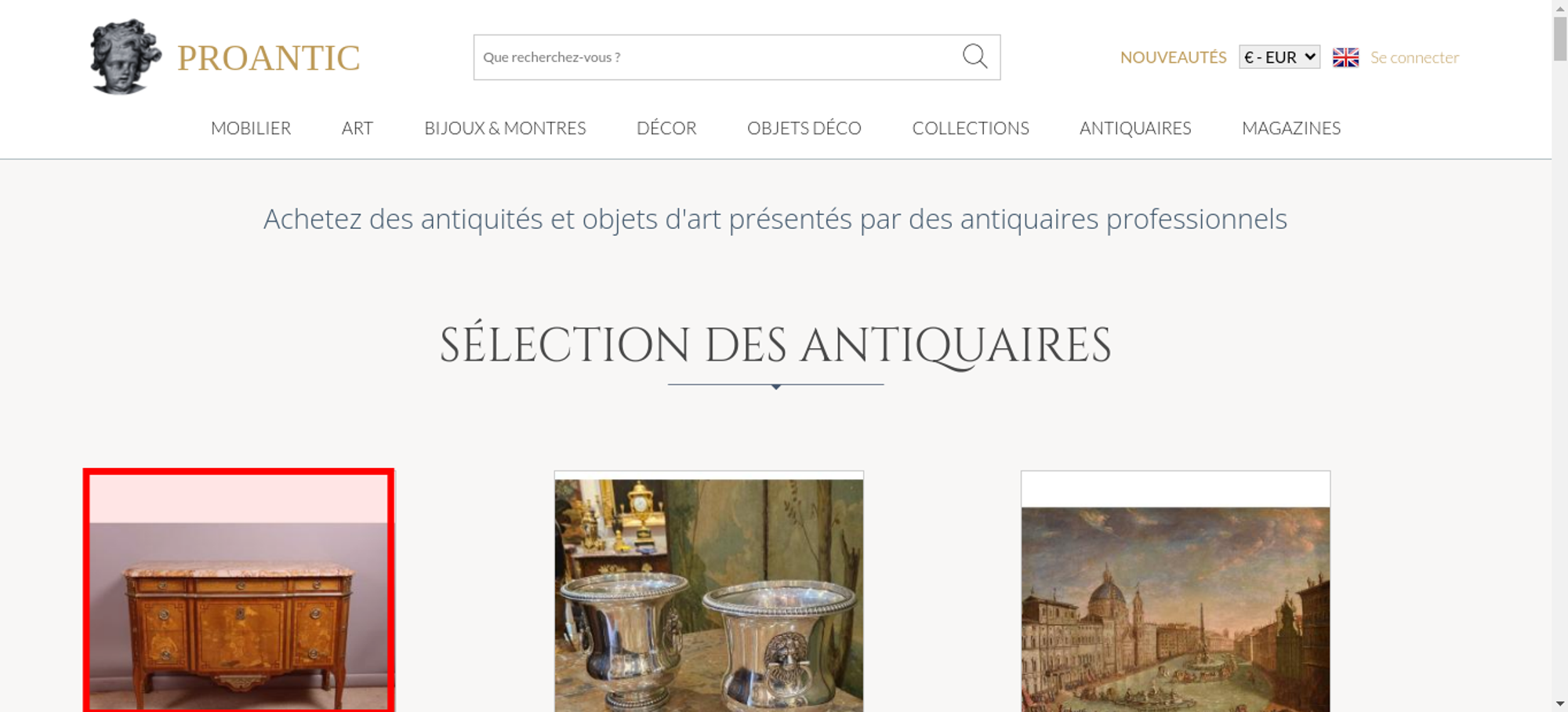Open the COLLECTIONS menu
1568x712 pixels.
click(x=971, y=128)
